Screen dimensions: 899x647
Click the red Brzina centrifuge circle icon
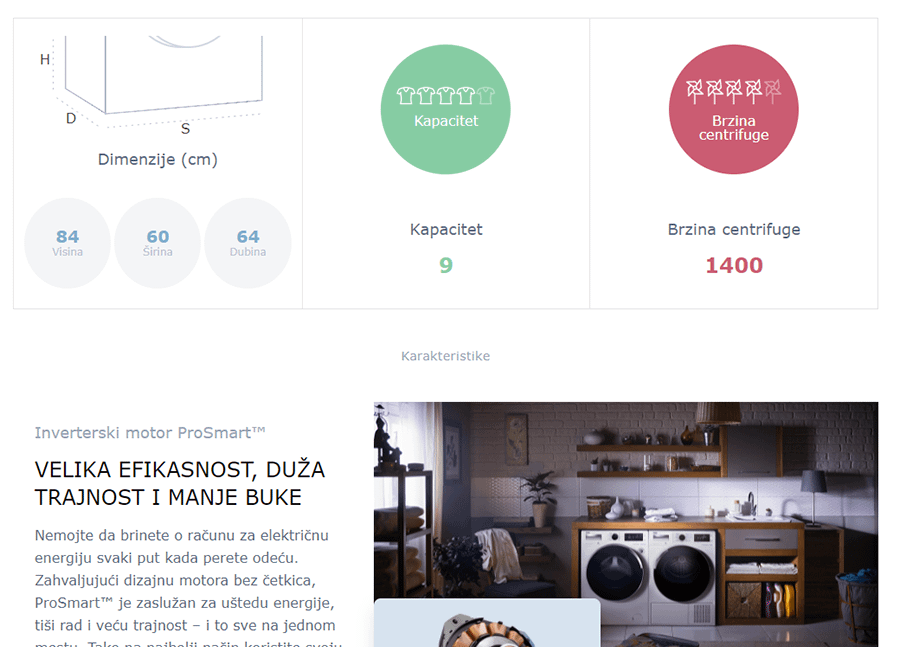pos(733,110)
